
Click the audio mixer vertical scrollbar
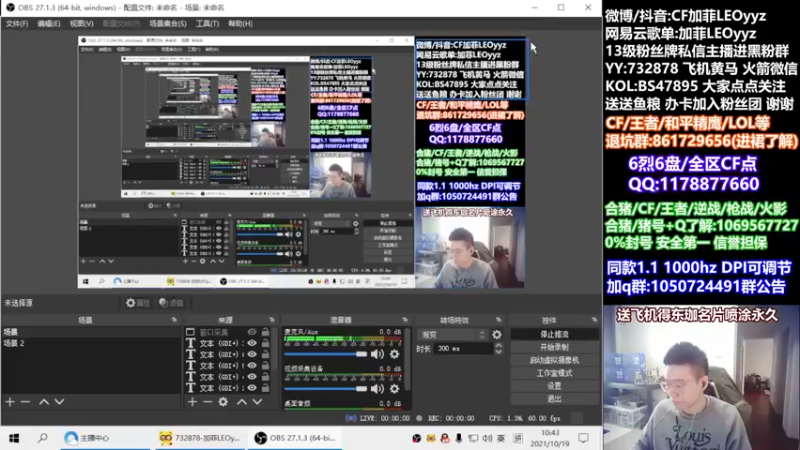click(407, 360)
